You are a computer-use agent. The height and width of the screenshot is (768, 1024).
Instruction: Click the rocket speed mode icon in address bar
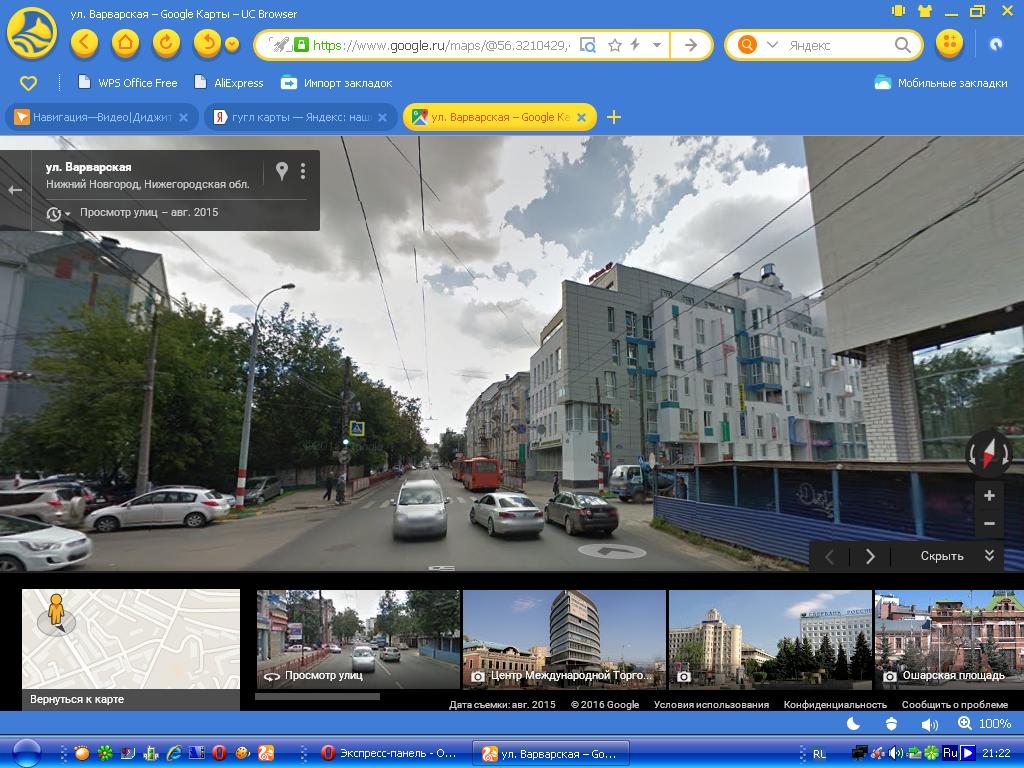coord(279,45)
